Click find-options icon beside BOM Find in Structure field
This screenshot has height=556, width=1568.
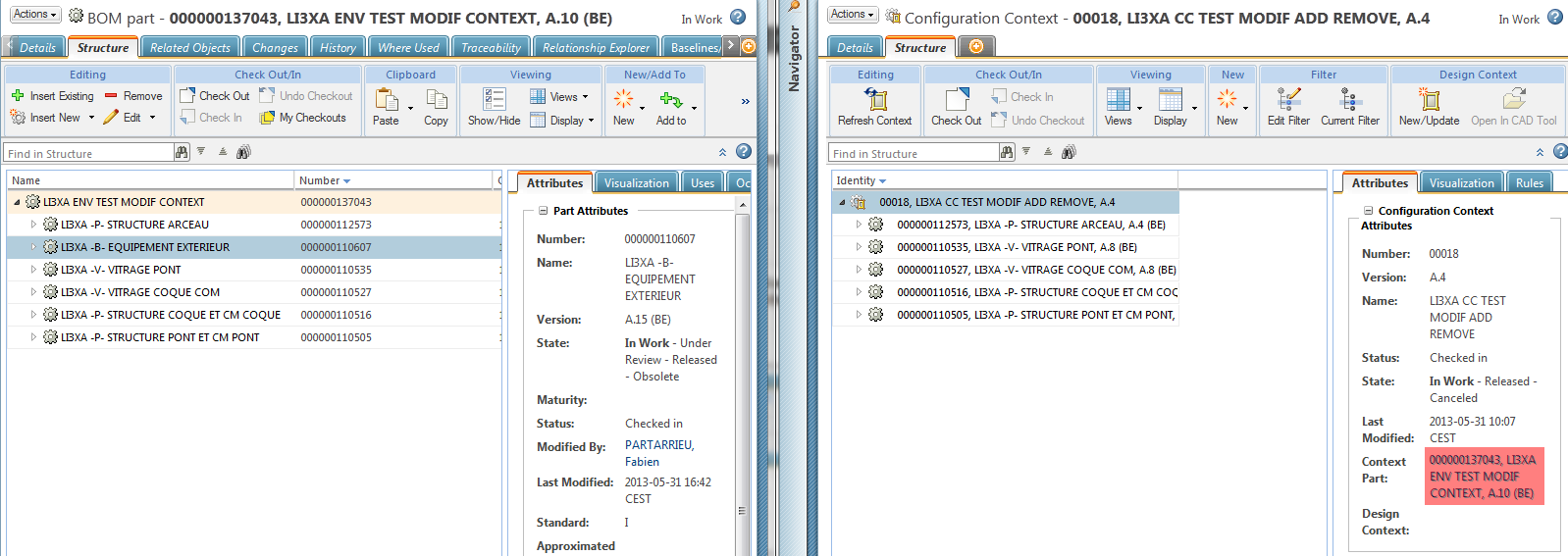point(182,152)
